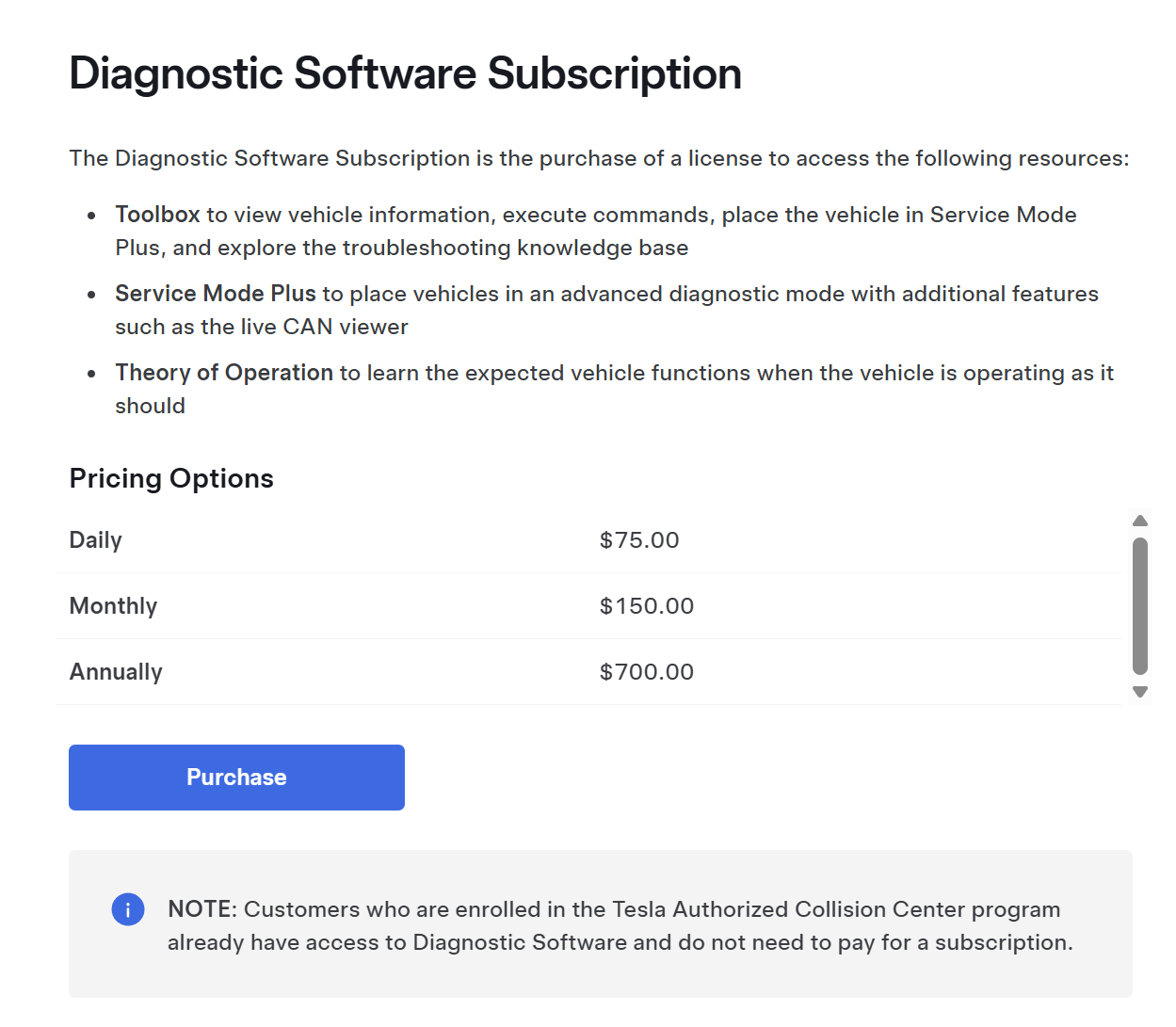1176x1027 pixels.
Task: Click the Pricing Options heading
Action: click(171, 478)
